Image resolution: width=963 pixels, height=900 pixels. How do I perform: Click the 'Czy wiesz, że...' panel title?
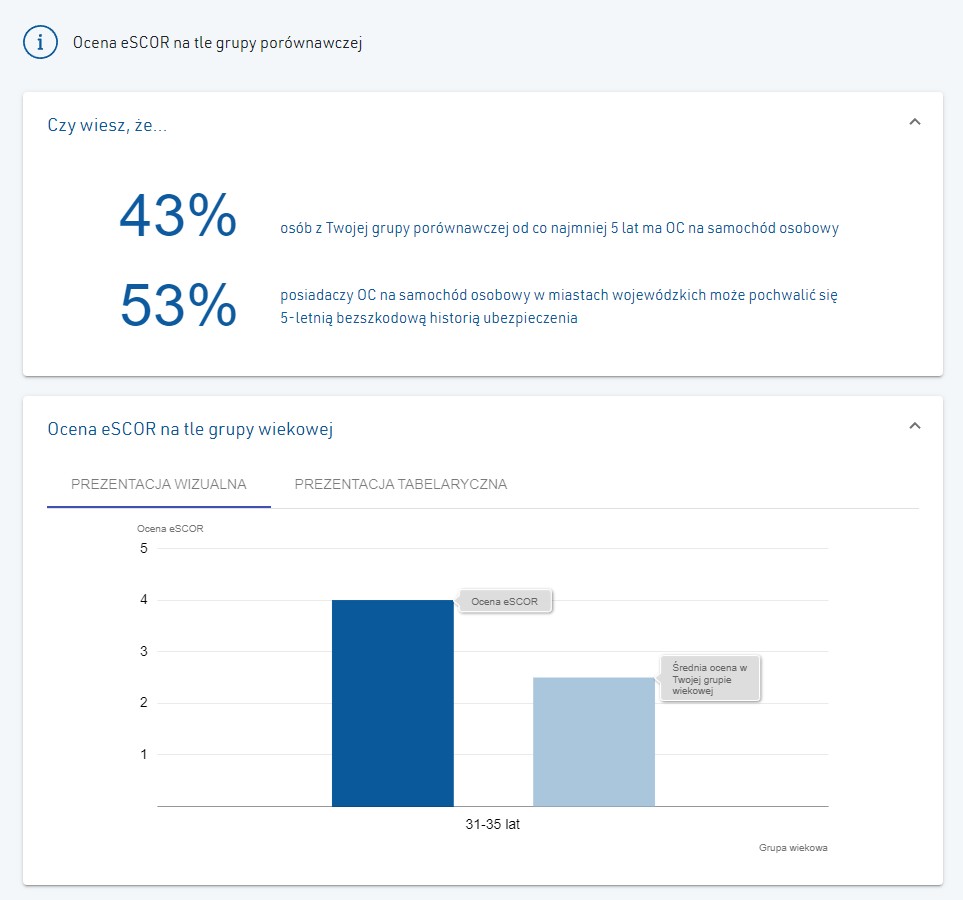pos(107,125)
